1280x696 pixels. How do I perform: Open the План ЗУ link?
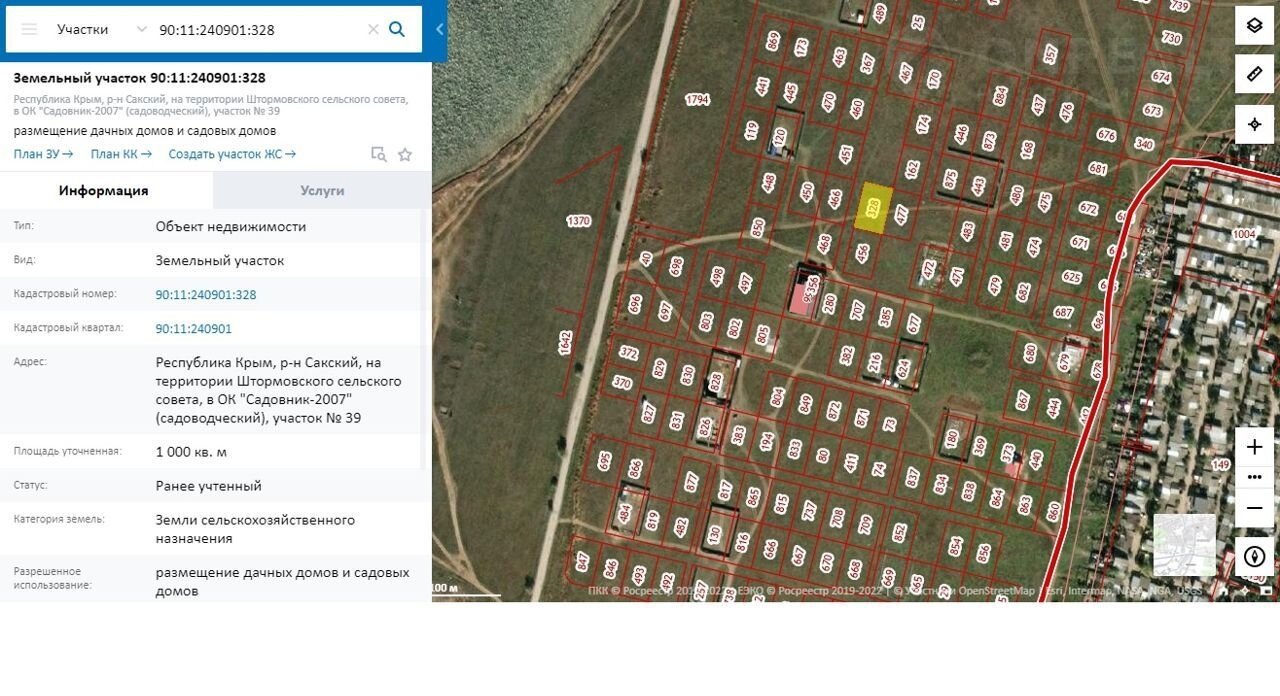point(43,154)
